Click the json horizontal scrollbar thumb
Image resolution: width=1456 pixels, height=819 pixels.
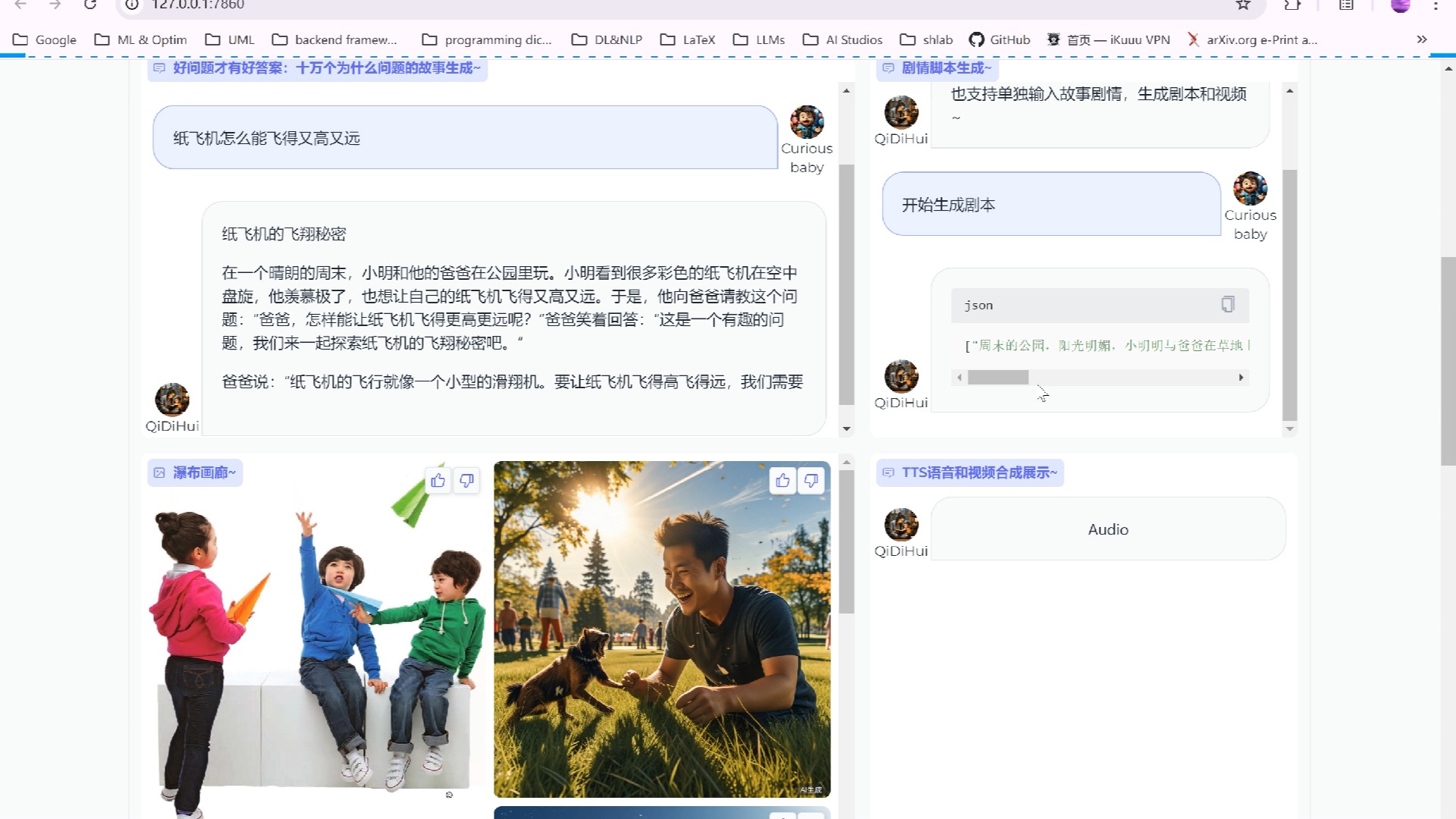[998, 377]
